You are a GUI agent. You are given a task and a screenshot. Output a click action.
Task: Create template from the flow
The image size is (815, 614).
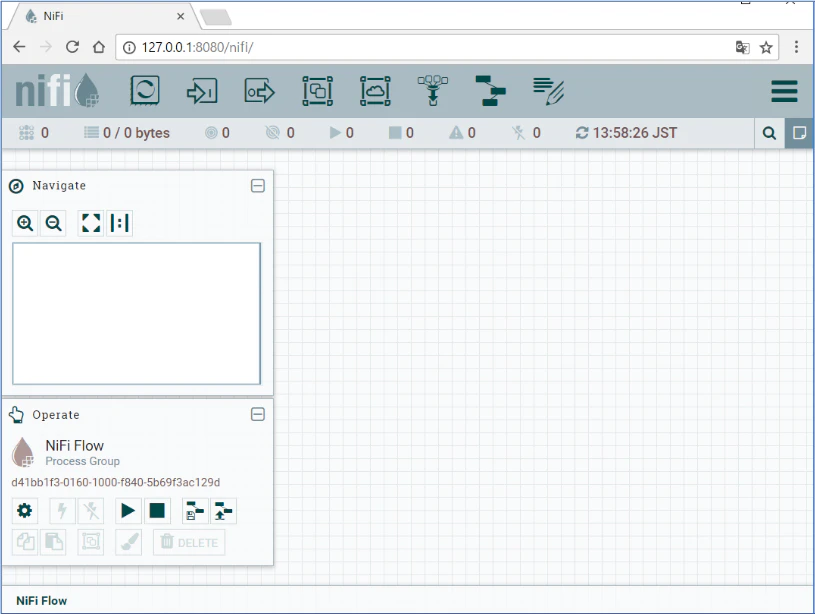point(195,511)
